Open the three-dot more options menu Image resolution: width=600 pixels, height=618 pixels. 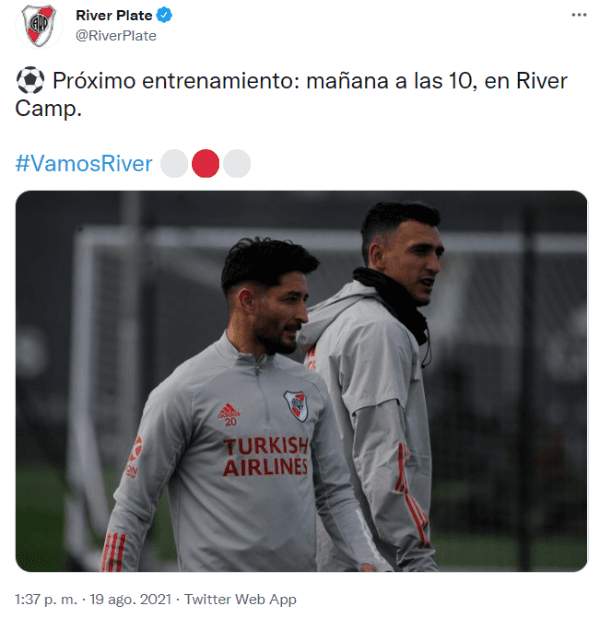point(579,15)
